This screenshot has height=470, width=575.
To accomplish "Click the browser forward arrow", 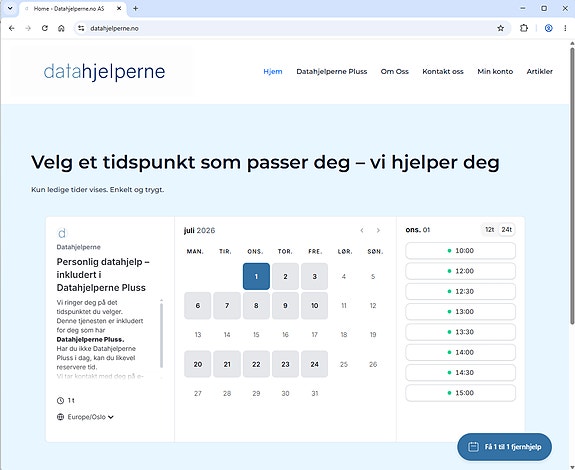I will 28,28.
